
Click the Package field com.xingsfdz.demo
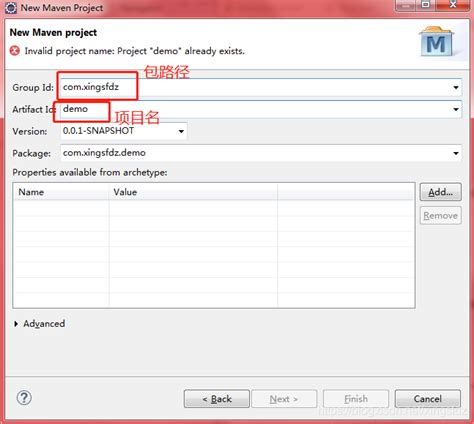[261, 153]
